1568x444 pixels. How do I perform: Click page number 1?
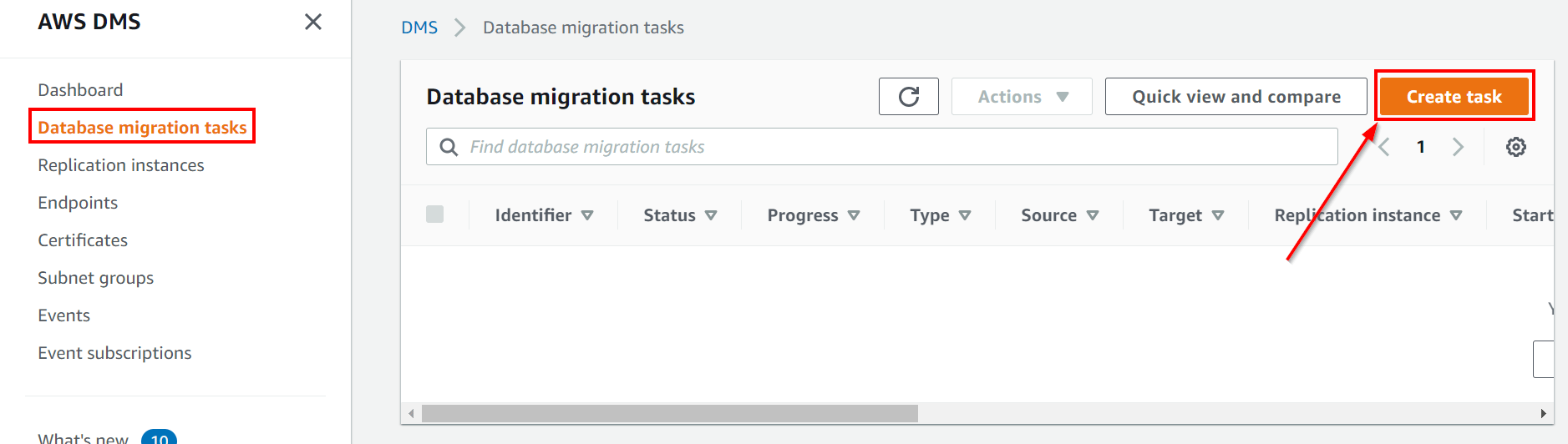(x=1421, y=147)
